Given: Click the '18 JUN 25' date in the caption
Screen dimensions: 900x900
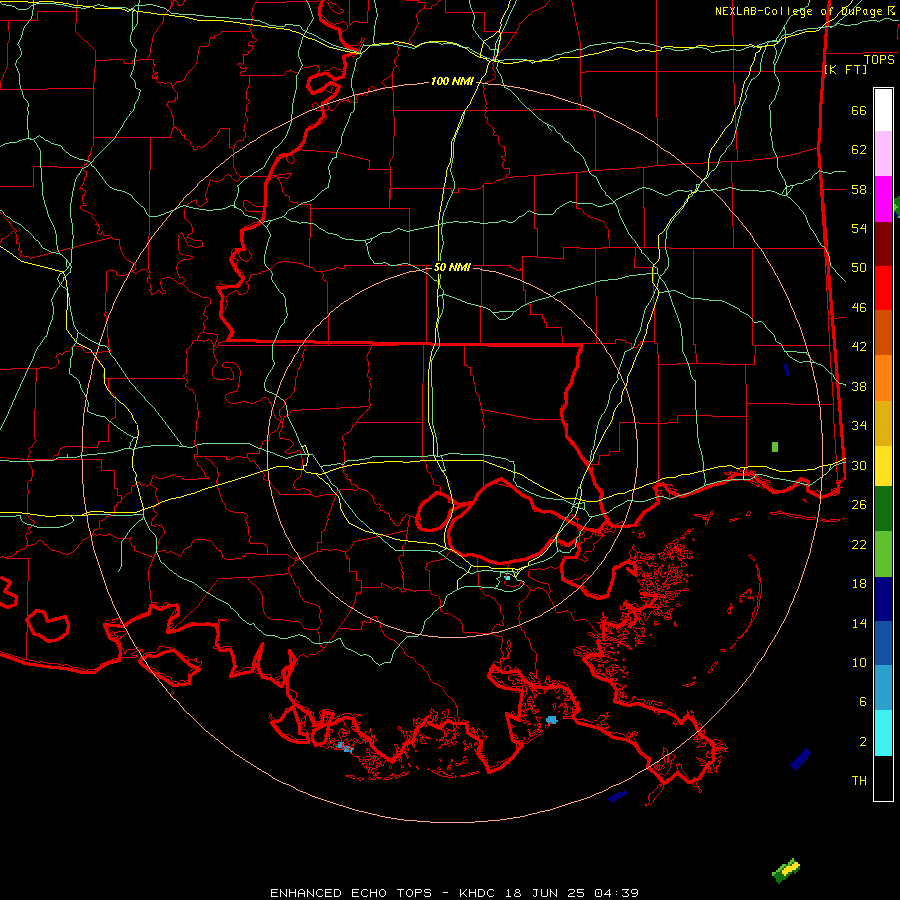Looking at the screenshot, I should [545, 893].
